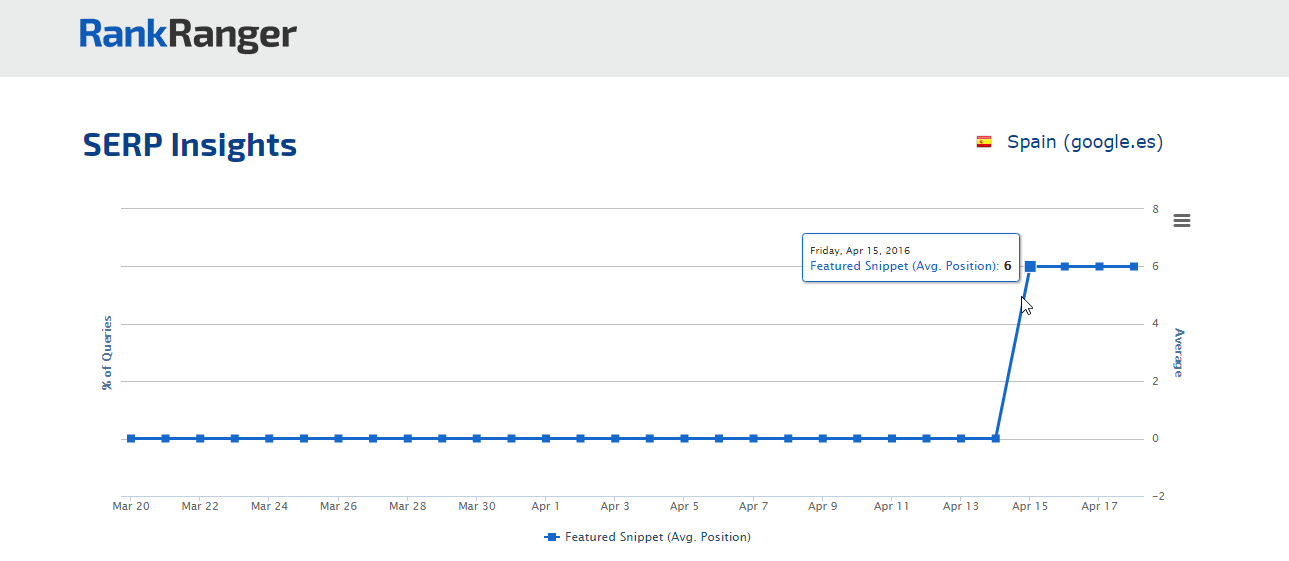Click the Spain flag icon

[984, 142]
